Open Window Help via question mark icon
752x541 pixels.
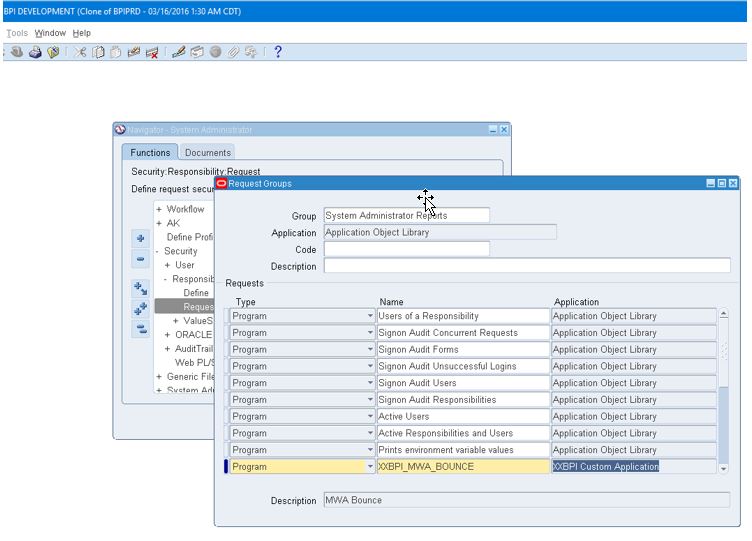278,52
